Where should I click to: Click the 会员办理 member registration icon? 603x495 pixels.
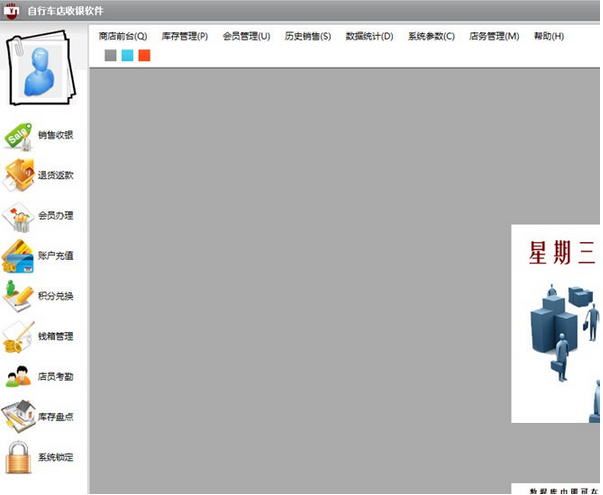18,217
